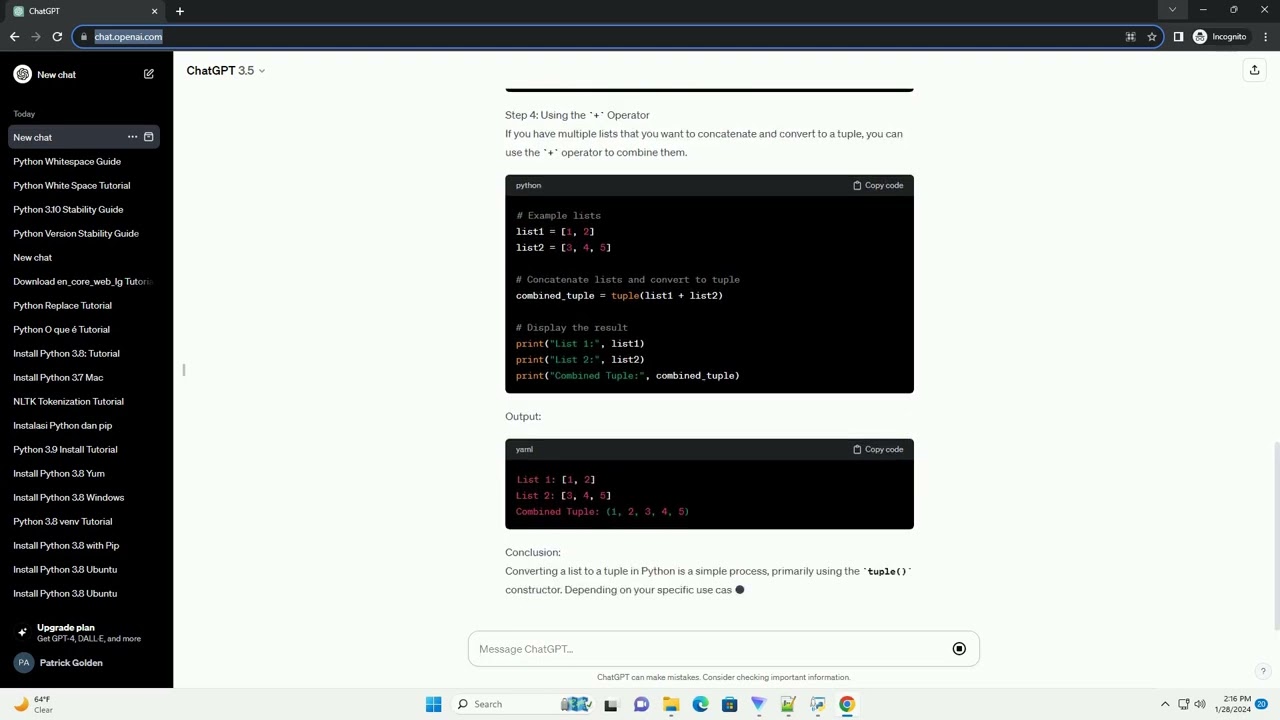Select the ChatGPT browser tab
Viewport: 1280px width, 720px height.
pyautogui.click(x=84, y=11)
